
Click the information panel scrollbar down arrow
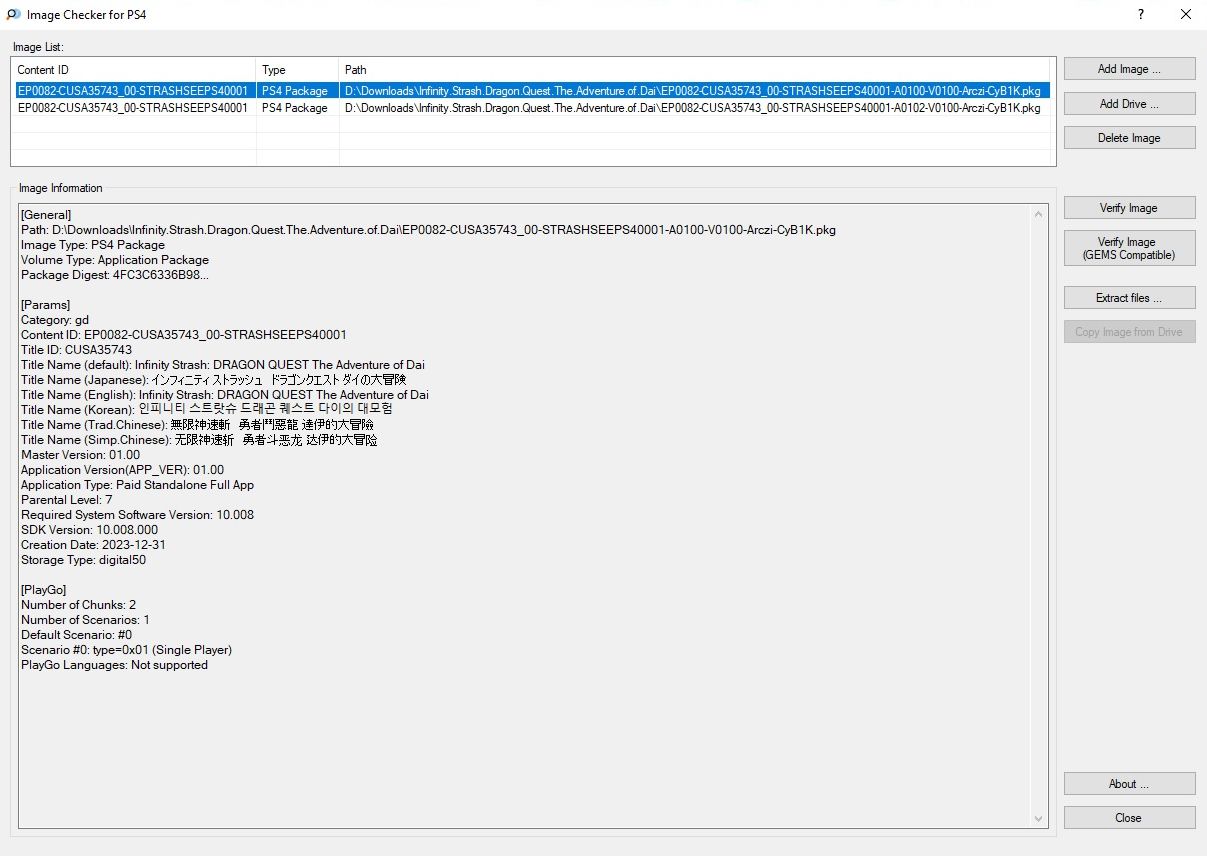[1039, 819]
